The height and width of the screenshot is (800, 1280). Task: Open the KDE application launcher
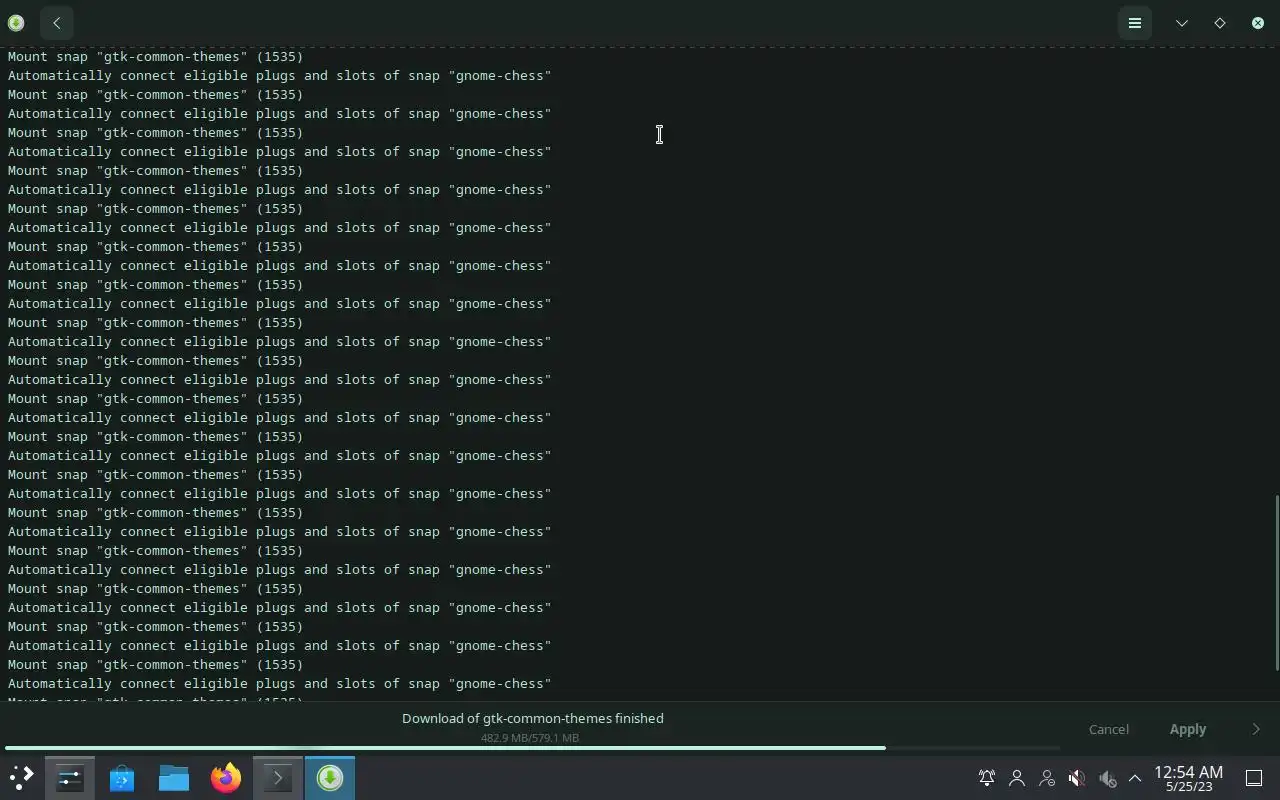coord(21,778)
